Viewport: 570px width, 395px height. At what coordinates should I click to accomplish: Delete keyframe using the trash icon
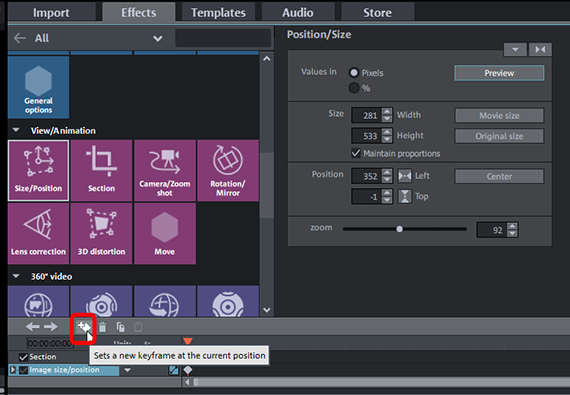click(103, 327)
